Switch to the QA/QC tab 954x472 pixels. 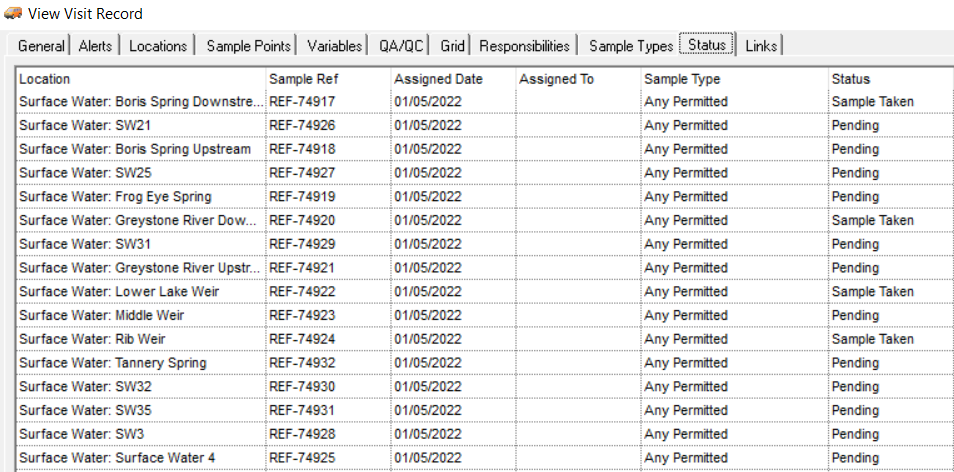coord(400,46)
